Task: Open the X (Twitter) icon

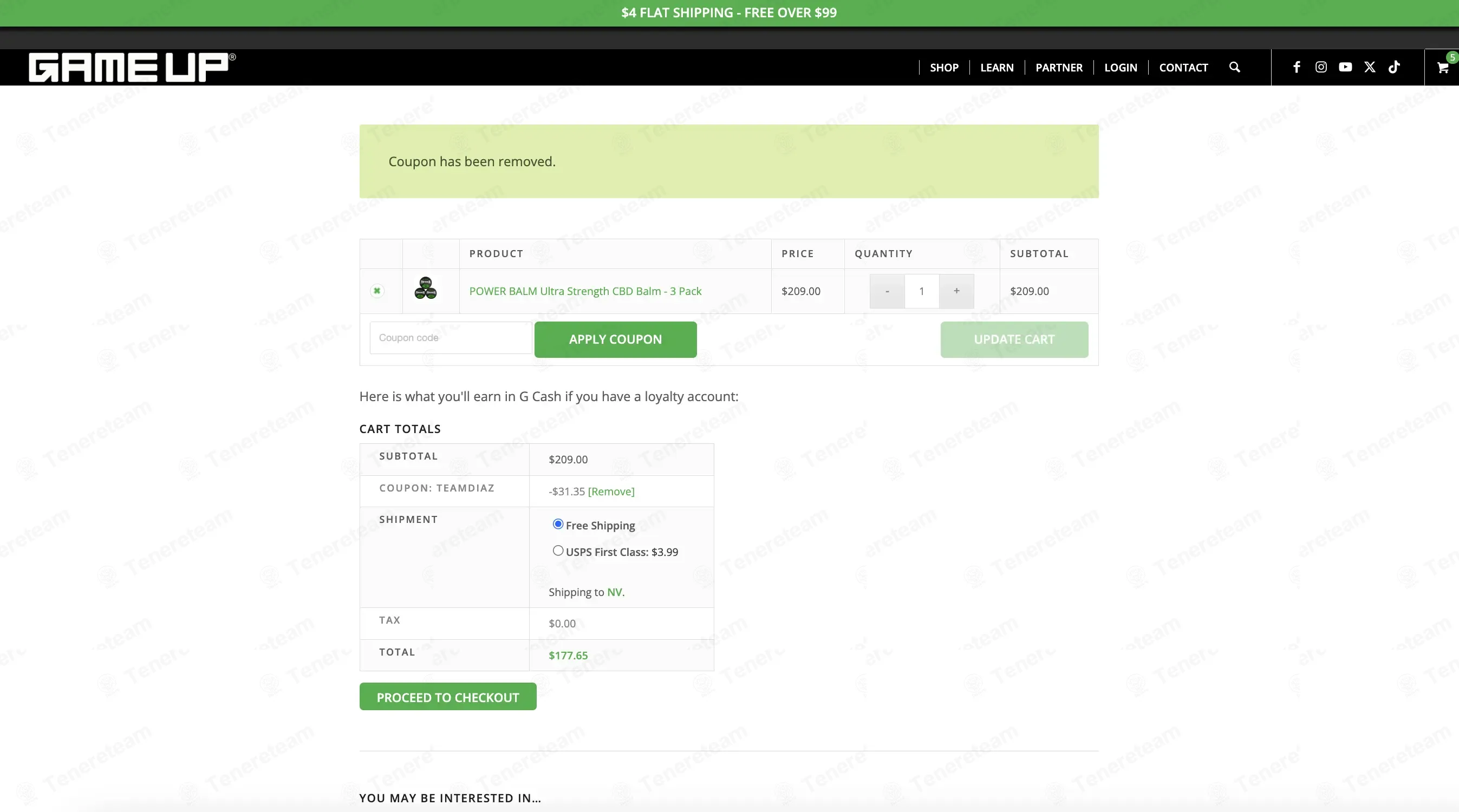Action: tap(1370, 67)
